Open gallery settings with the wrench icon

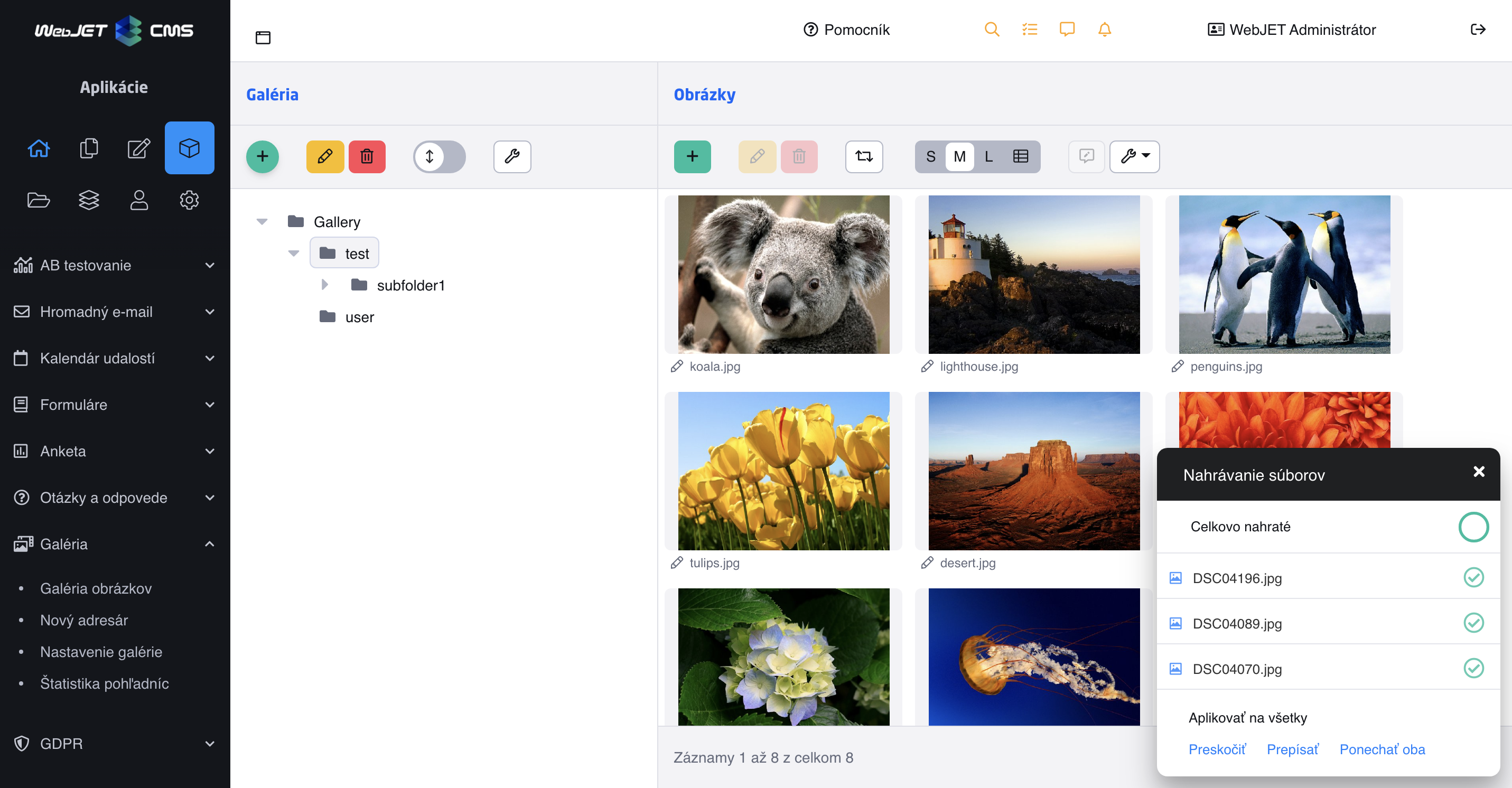click(512, 157)
